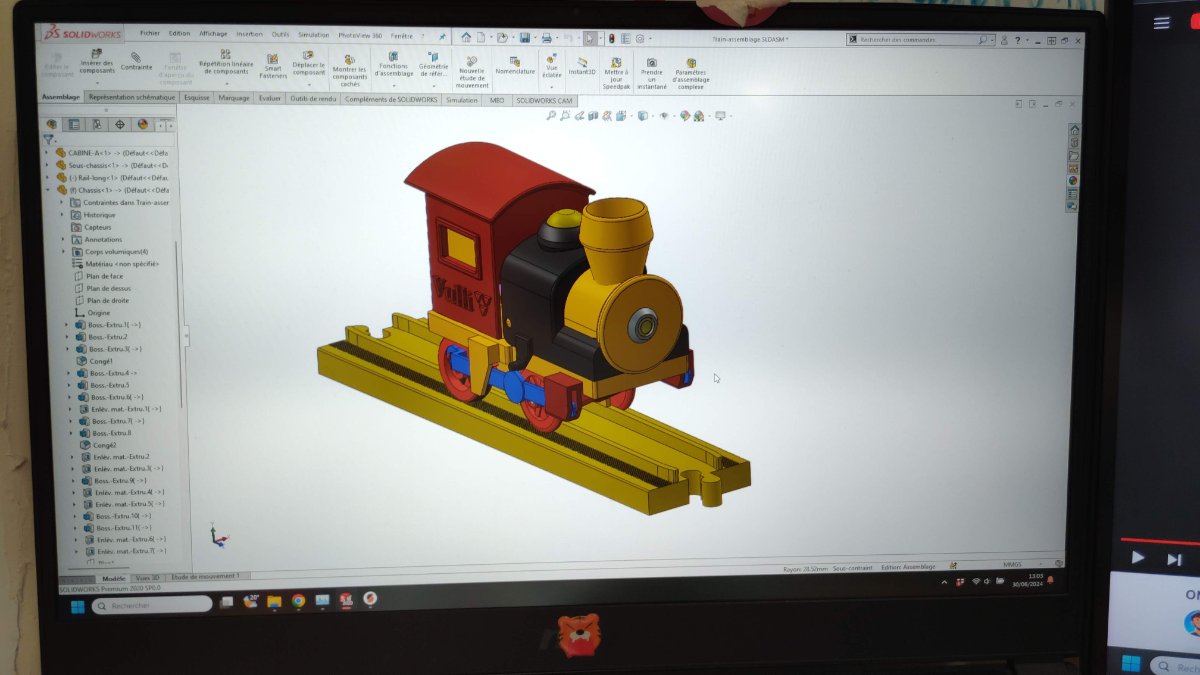This screenshot has width=1200, height=675.
Task: Open Fonctions d'assemblage tool
Action: (x=393, y=64)
